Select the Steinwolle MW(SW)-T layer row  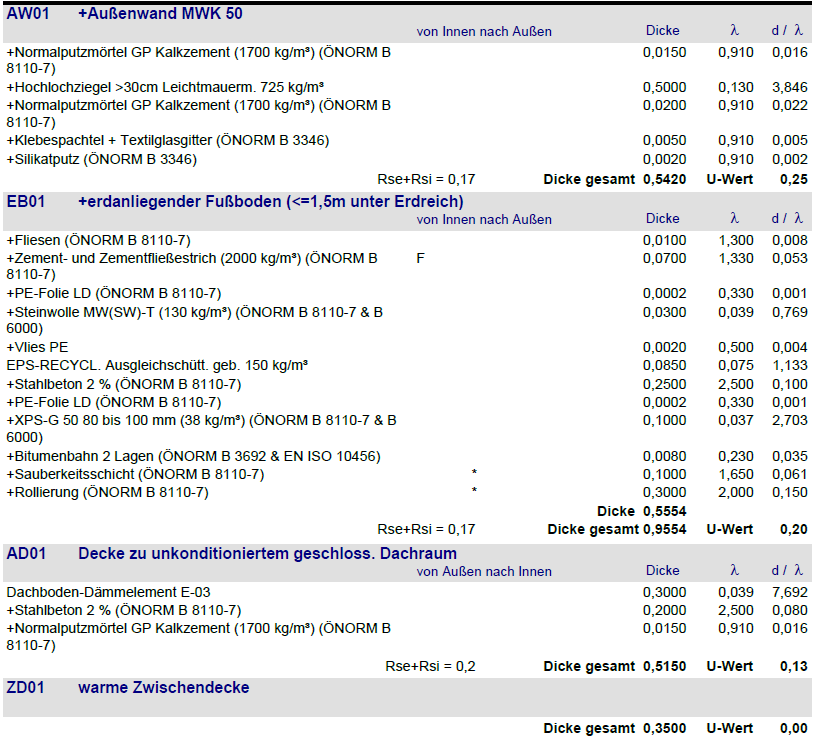(195, 313)
